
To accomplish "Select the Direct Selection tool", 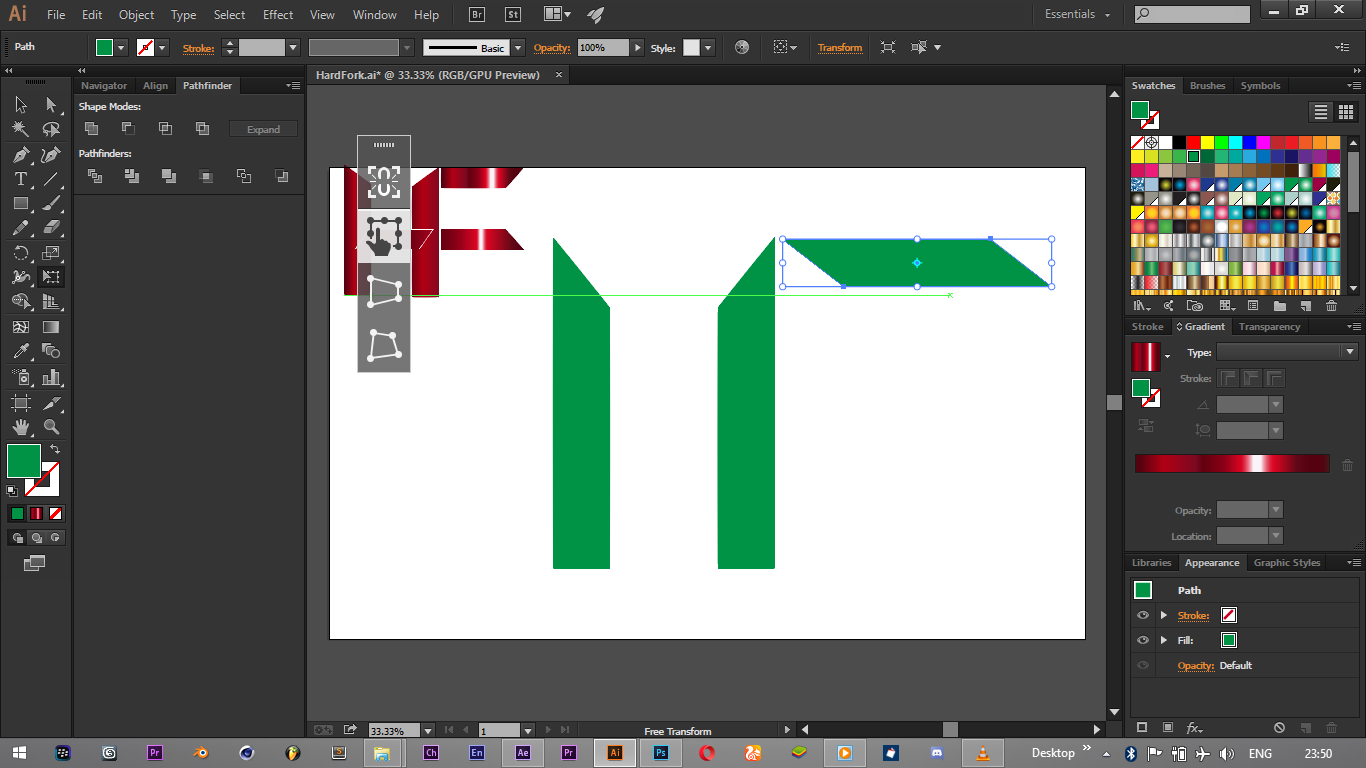I will (x=51, y=104).
